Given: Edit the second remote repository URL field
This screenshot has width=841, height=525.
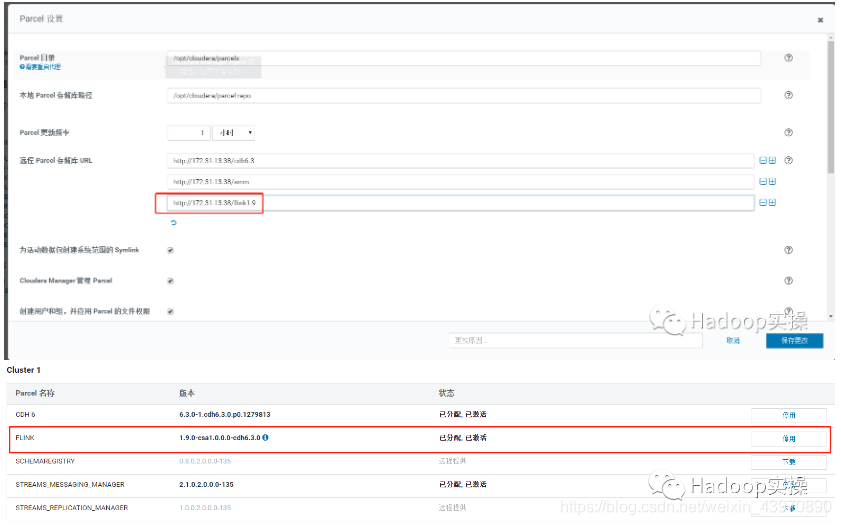Looking at the screenshot, I should [x=461, y=182].
